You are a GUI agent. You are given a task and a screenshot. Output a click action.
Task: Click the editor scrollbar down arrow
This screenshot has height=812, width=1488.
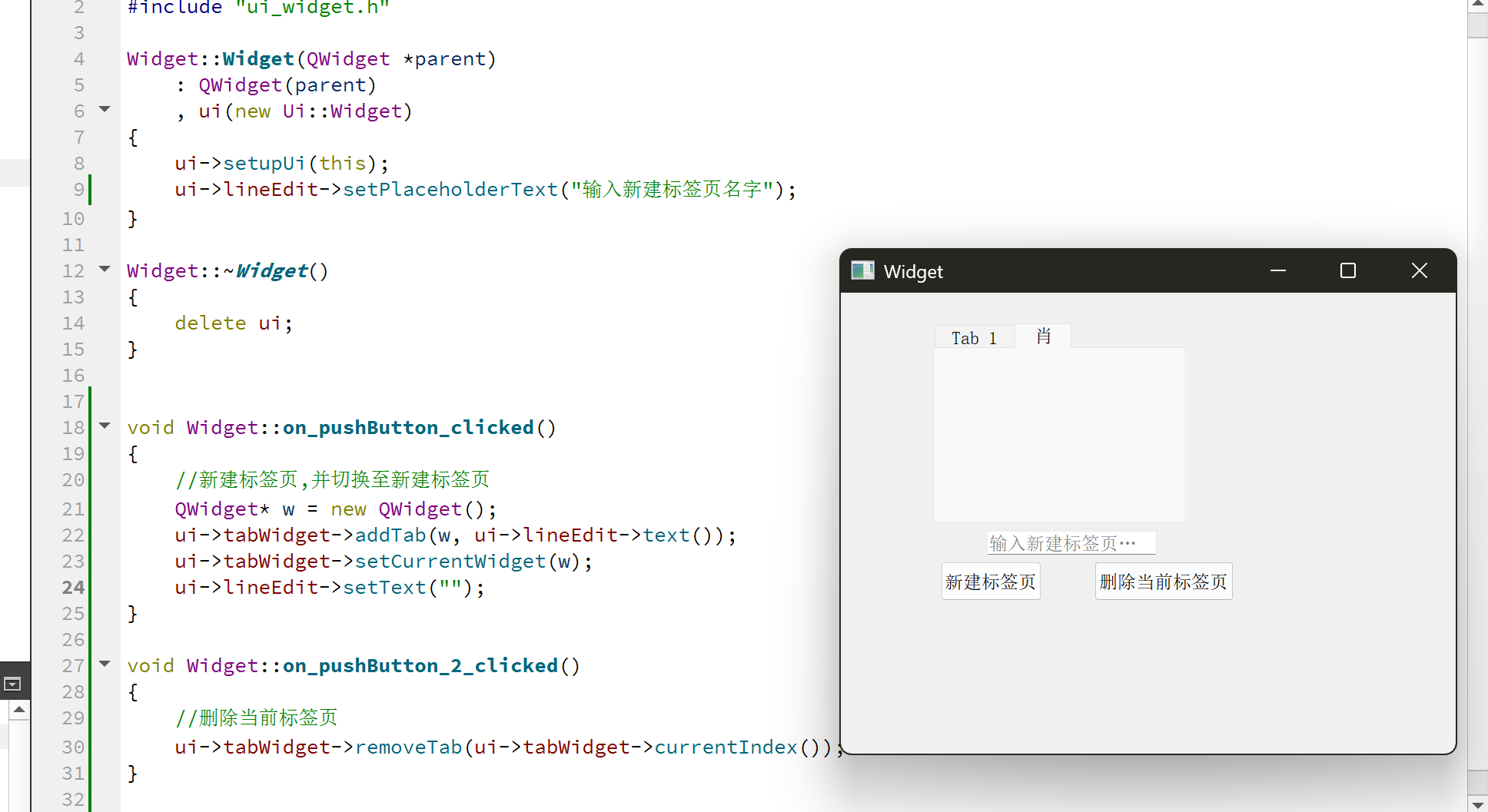coord(1478,804)
